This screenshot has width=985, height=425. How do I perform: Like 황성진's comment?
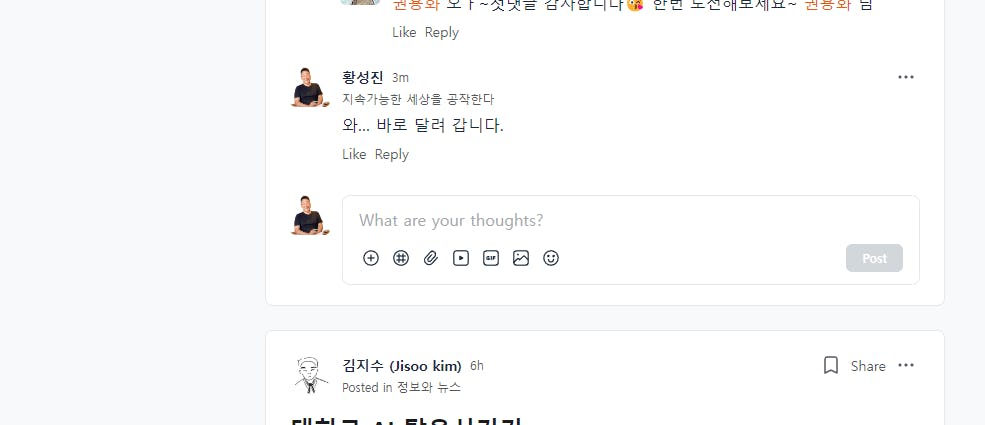(x=354, y=154)
